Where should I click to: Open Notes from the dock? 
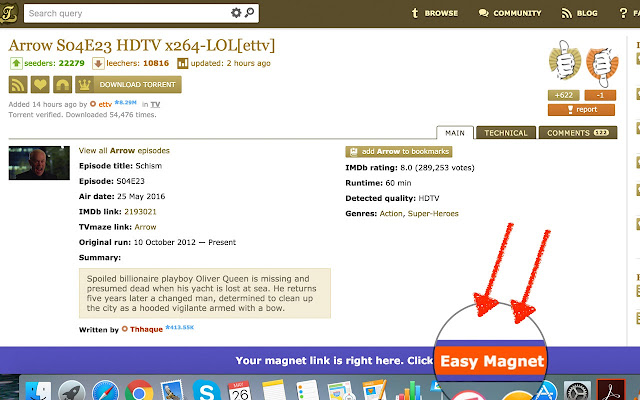274,391
